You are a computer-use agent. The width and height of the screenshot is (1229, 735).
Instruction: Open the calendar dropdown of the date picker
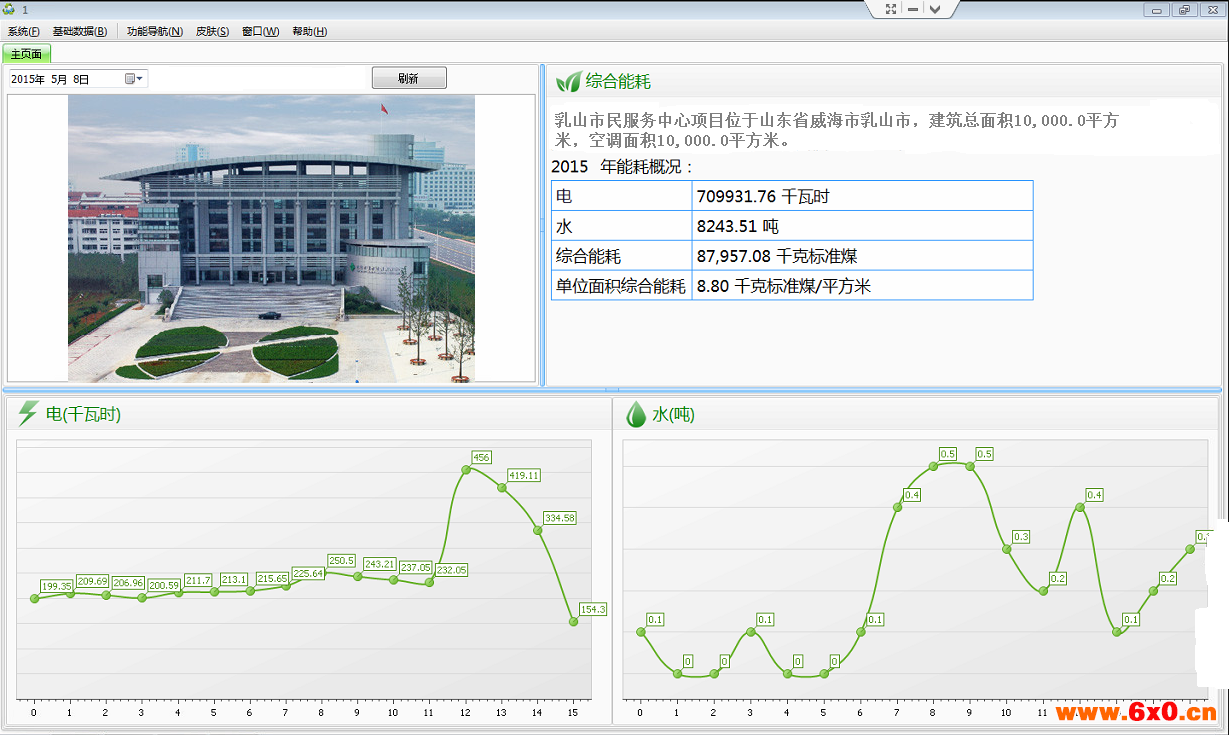[134, 78]
